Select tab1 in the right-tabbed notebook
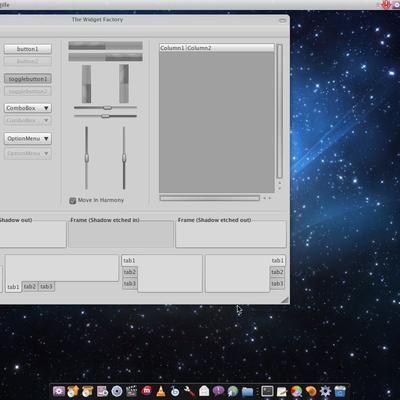Viewport: 400px width, 400px height. 278,260
